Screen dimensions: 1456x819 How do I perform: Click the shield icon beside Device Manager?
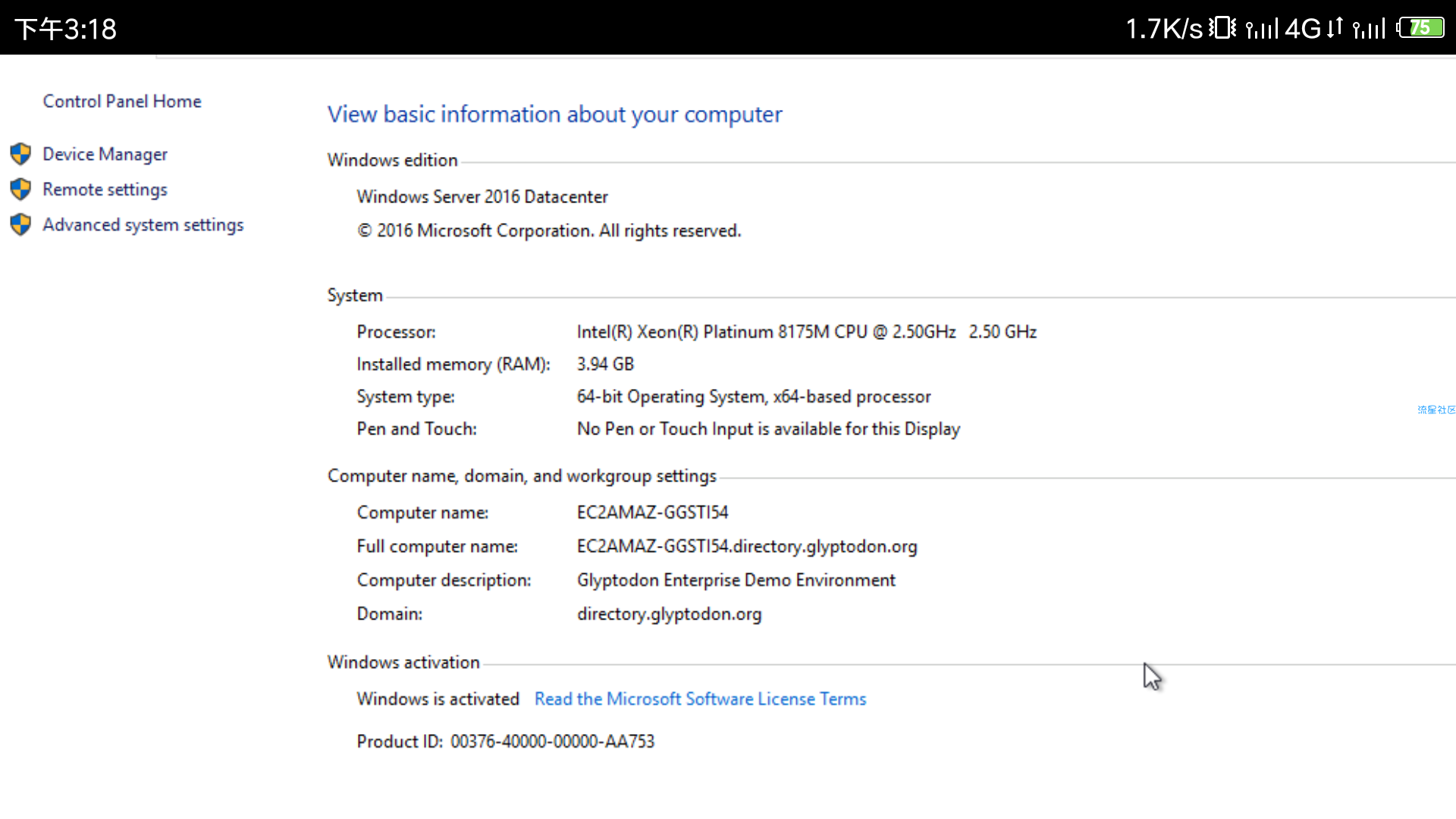tap(20, 154)
